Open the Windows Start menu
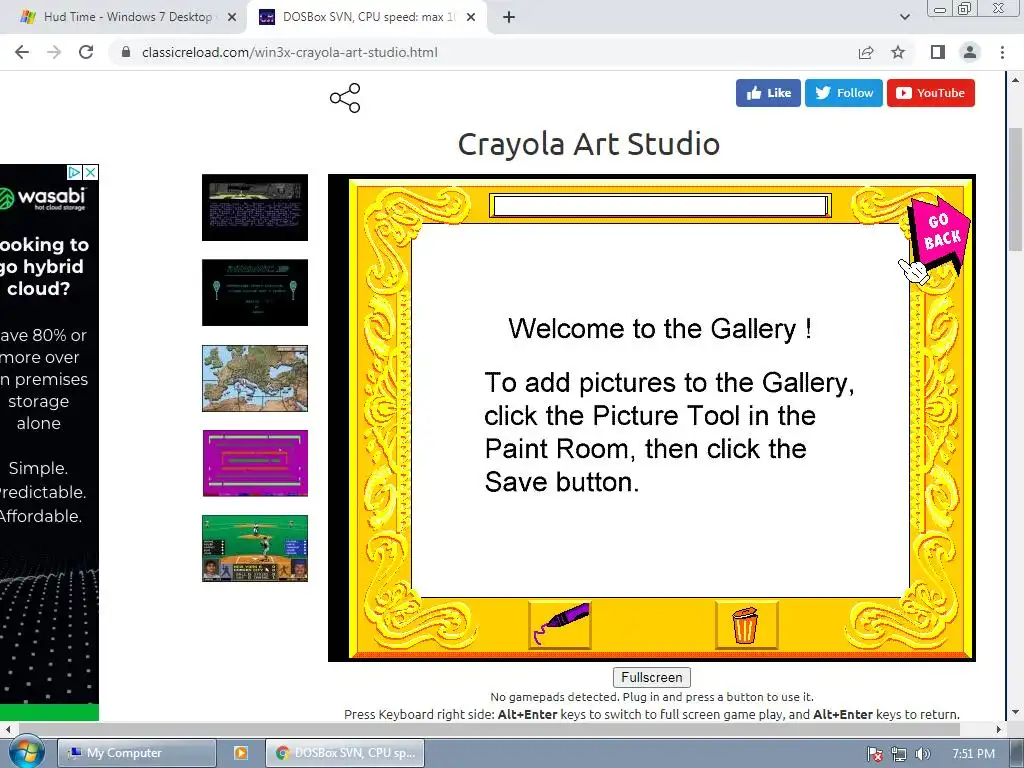Screen dimensions: 1024x768 [25, 753]
